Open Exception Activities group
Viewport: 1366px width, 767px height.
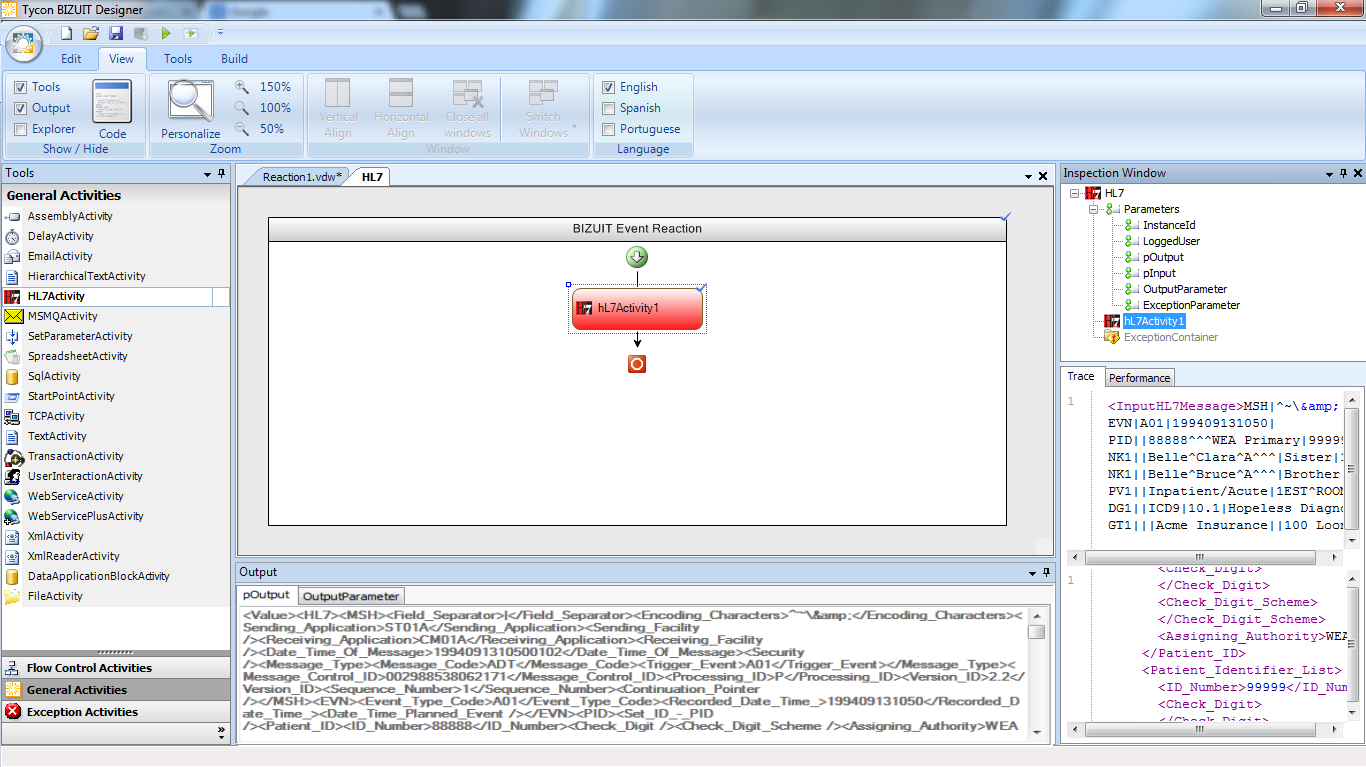tap(116, 712)
